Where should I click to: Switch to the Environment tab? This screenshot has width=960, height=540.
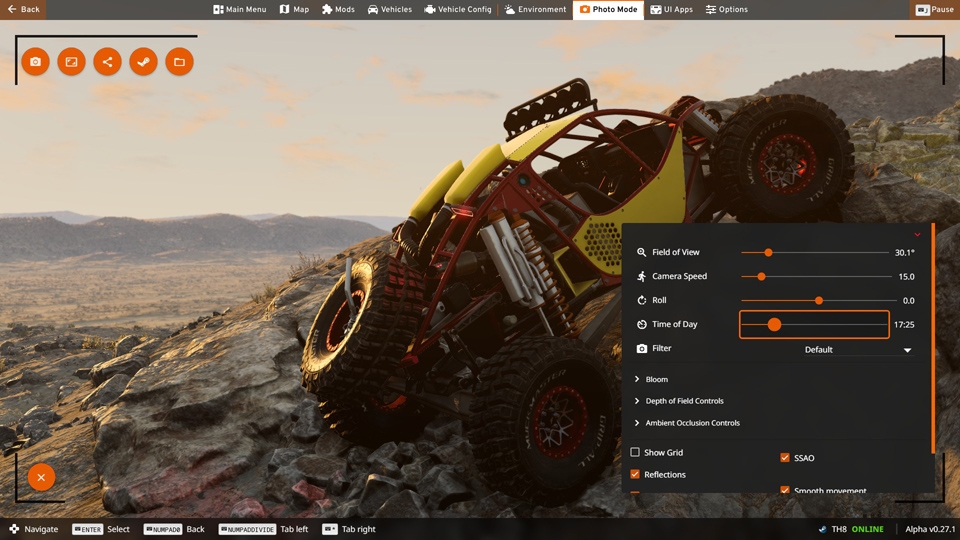click(536, 9)
